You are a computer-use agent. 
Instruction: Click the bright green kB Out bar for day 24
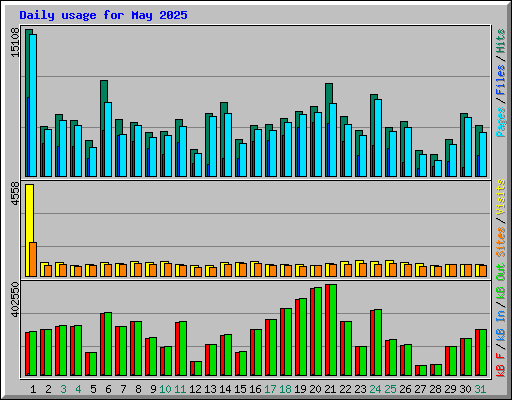(378, 343)
